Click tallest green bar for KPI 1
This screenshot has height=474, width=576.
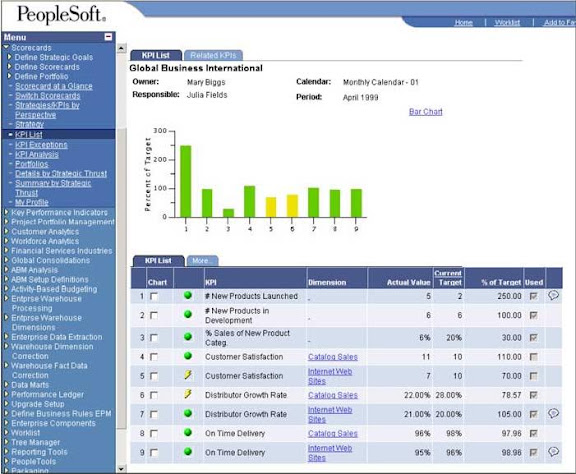pos(186,181)
